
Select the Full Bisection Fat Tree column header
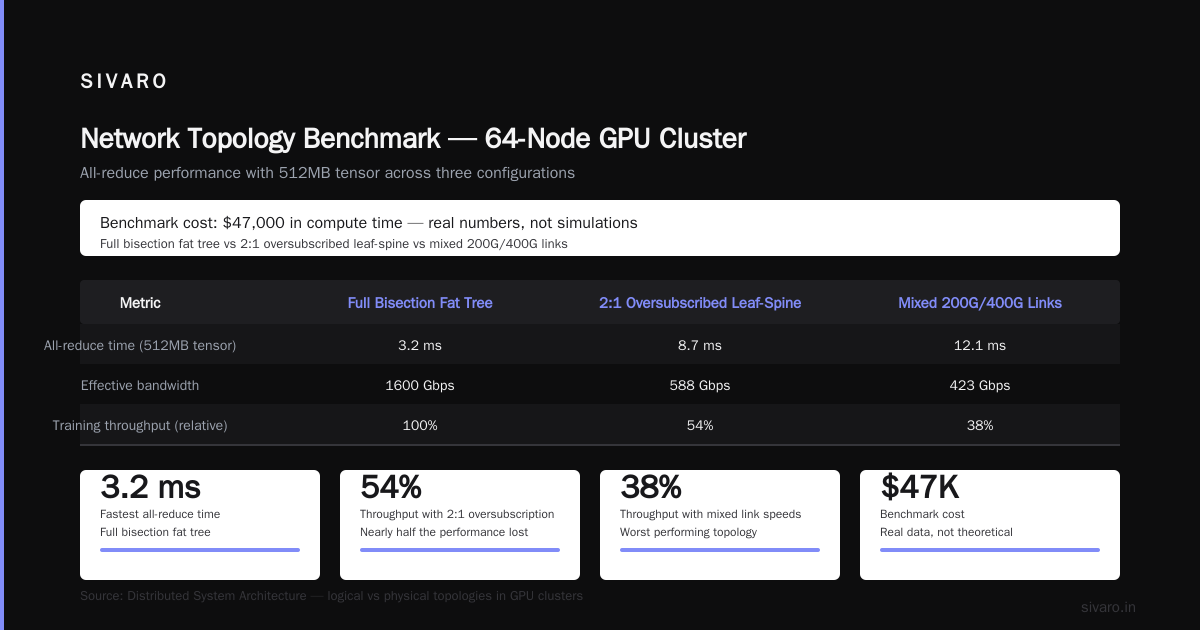[x=420, y=303]
